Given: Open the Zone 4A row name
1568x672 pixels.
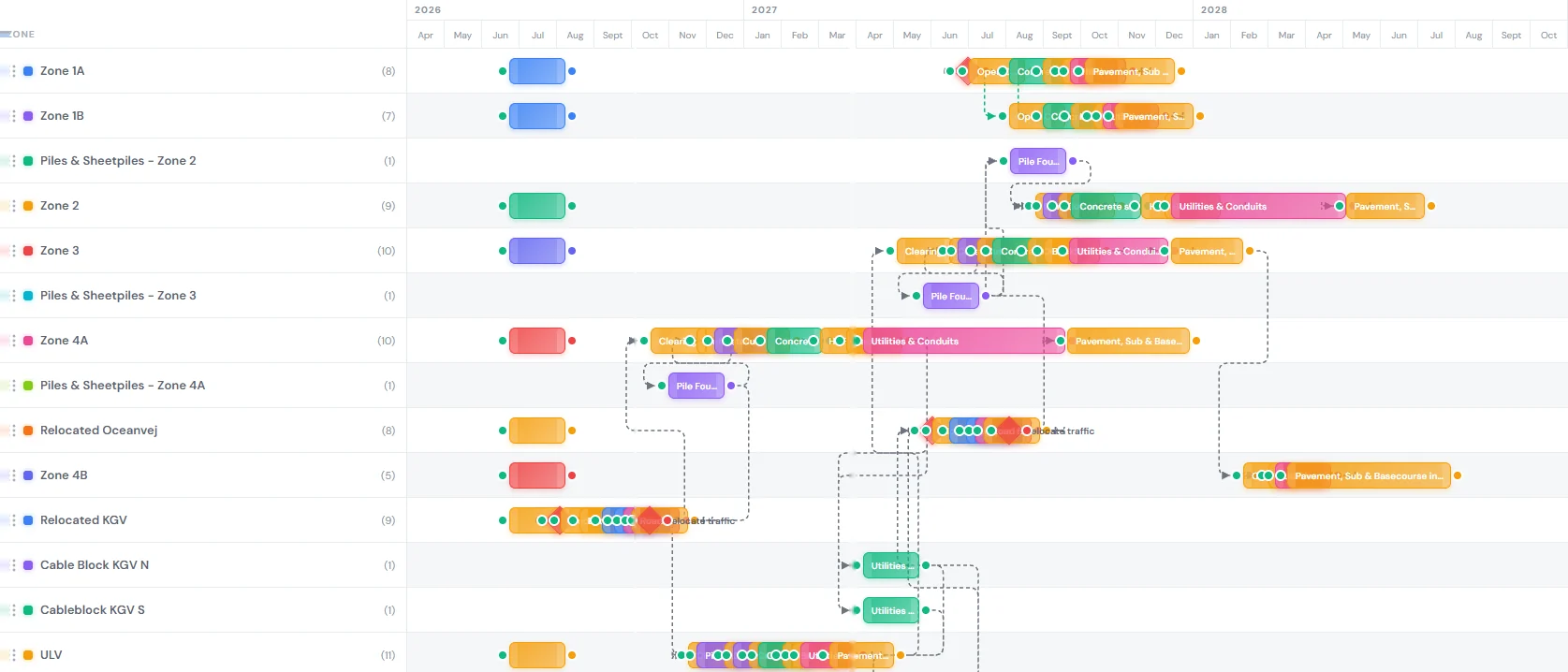Looking at the screenshot, I should coord(64,341).
